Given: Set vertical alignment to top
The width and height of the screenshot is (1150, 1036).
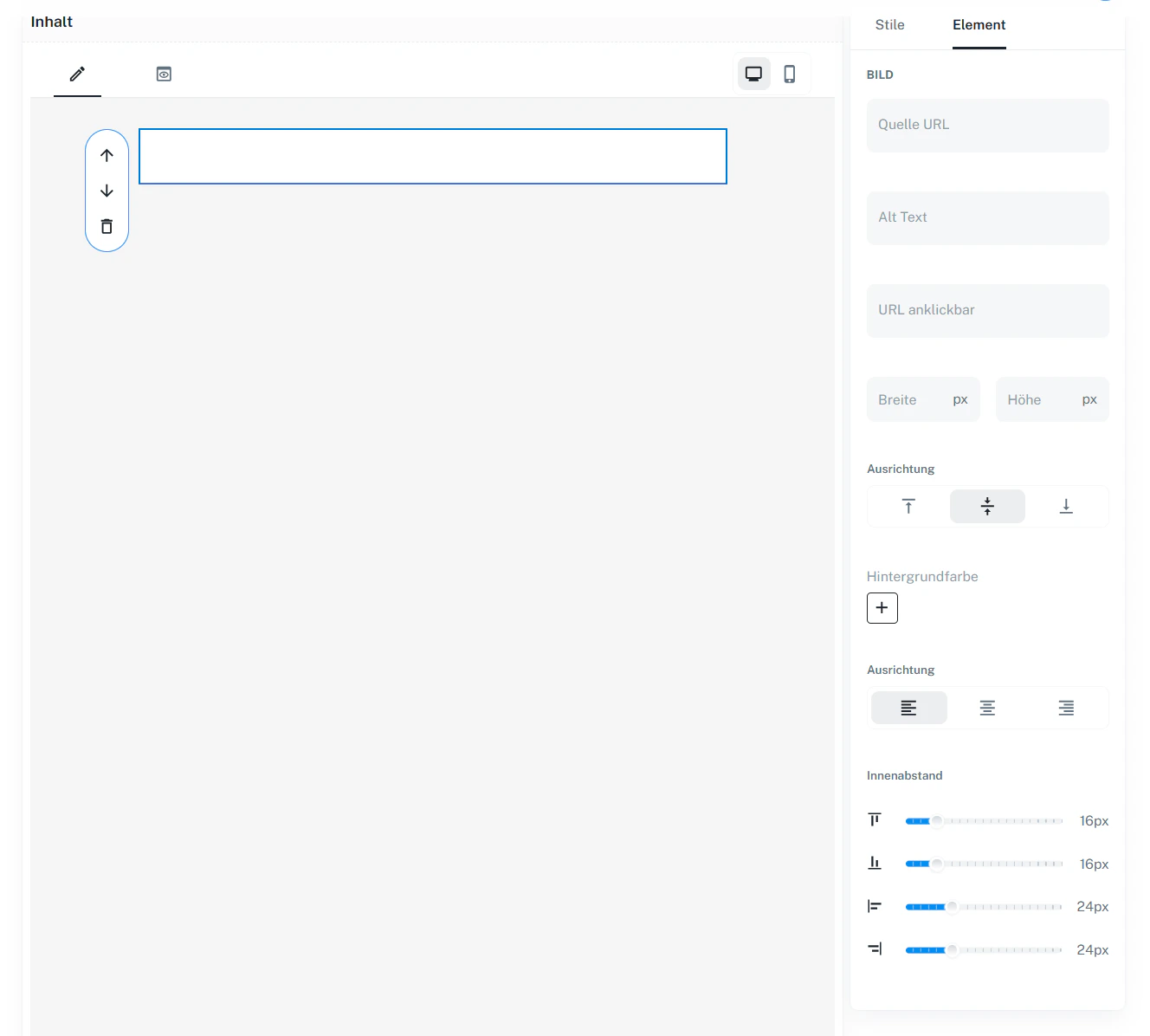Looking at the screenshot, I should 908,506.
